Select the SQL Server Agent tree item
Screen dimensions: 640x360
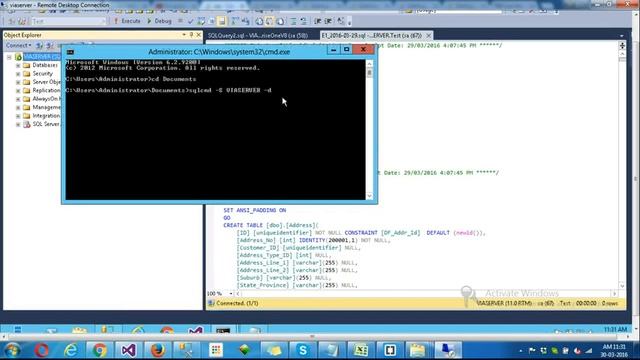tap(46, 124)
